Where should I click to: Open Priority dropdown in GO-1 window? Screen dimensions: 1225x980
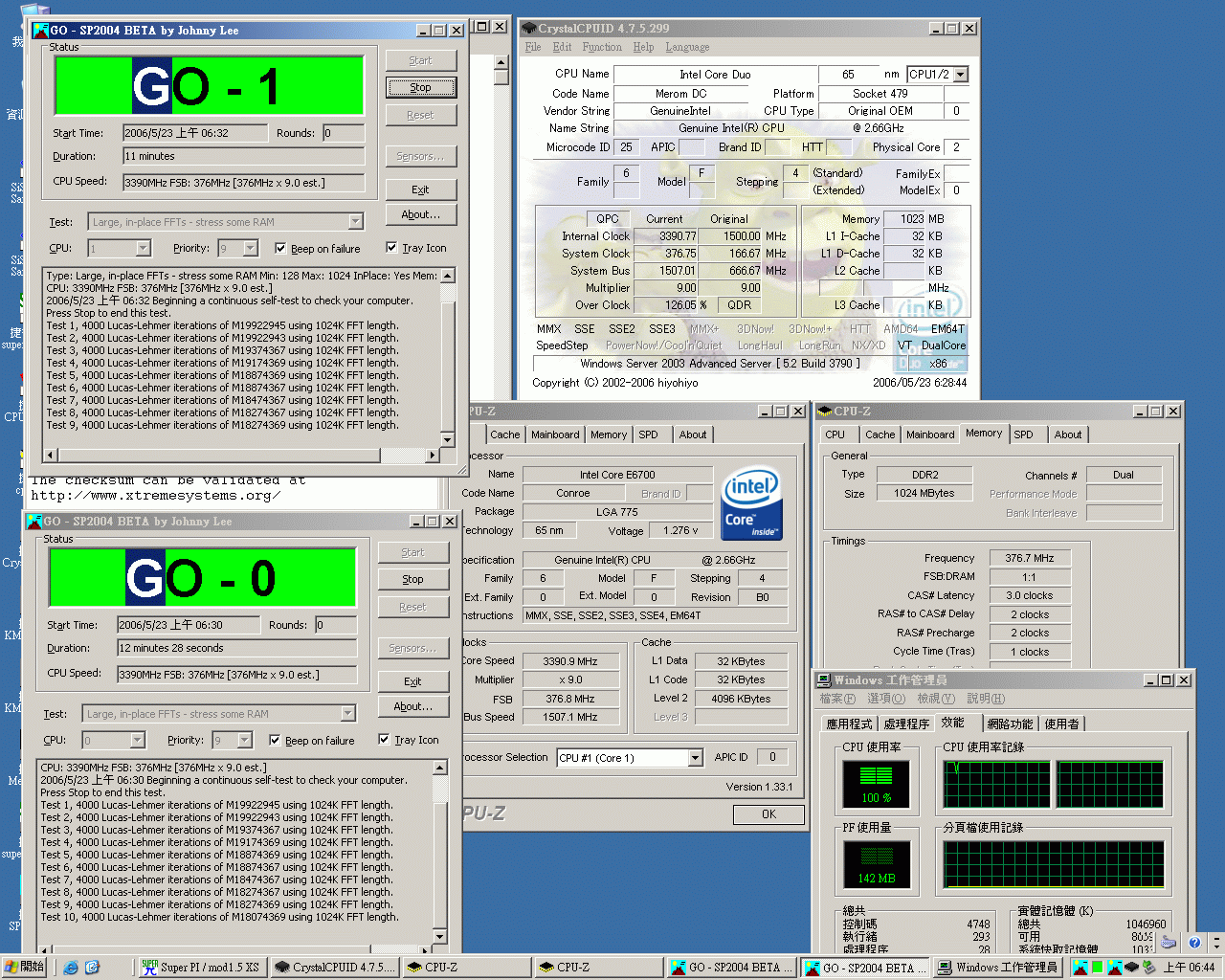251,249
